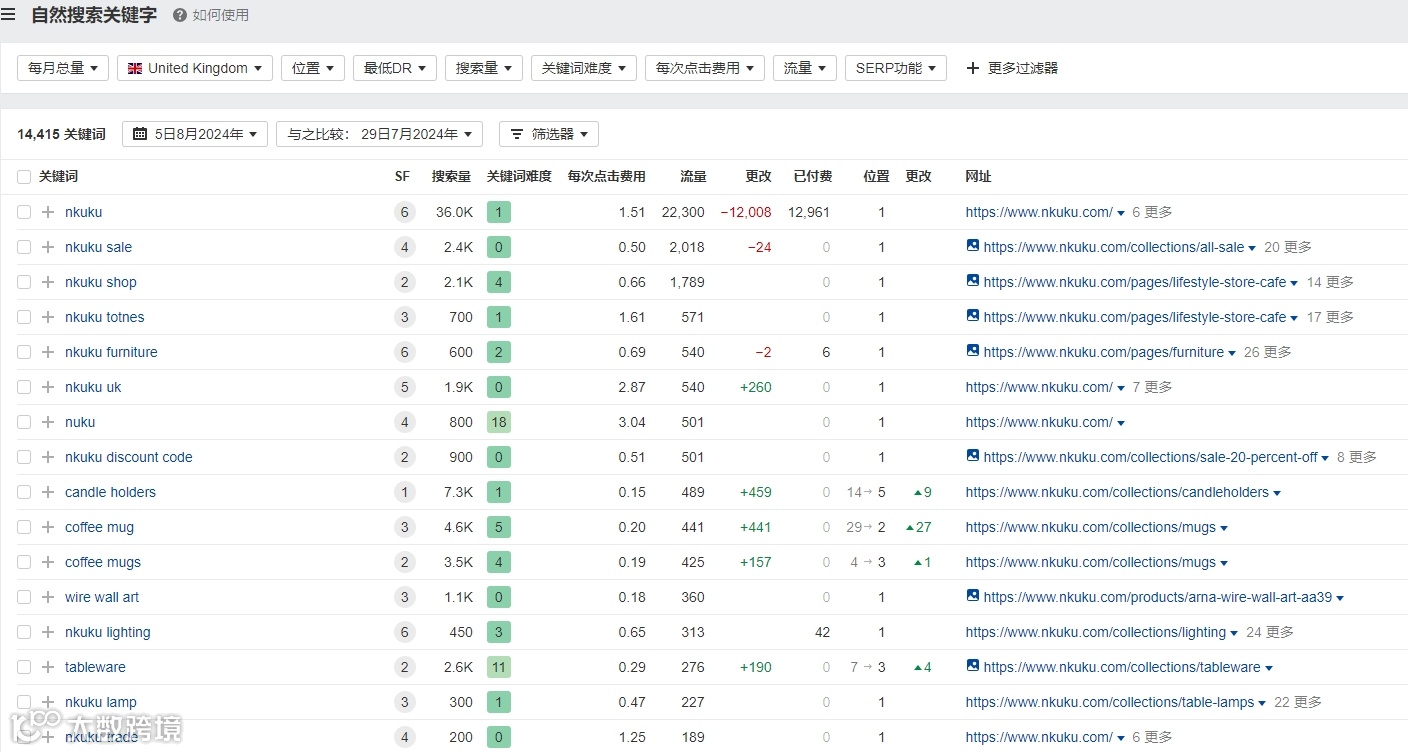Open the collections/candleholders URL link

pos(1117,492)
